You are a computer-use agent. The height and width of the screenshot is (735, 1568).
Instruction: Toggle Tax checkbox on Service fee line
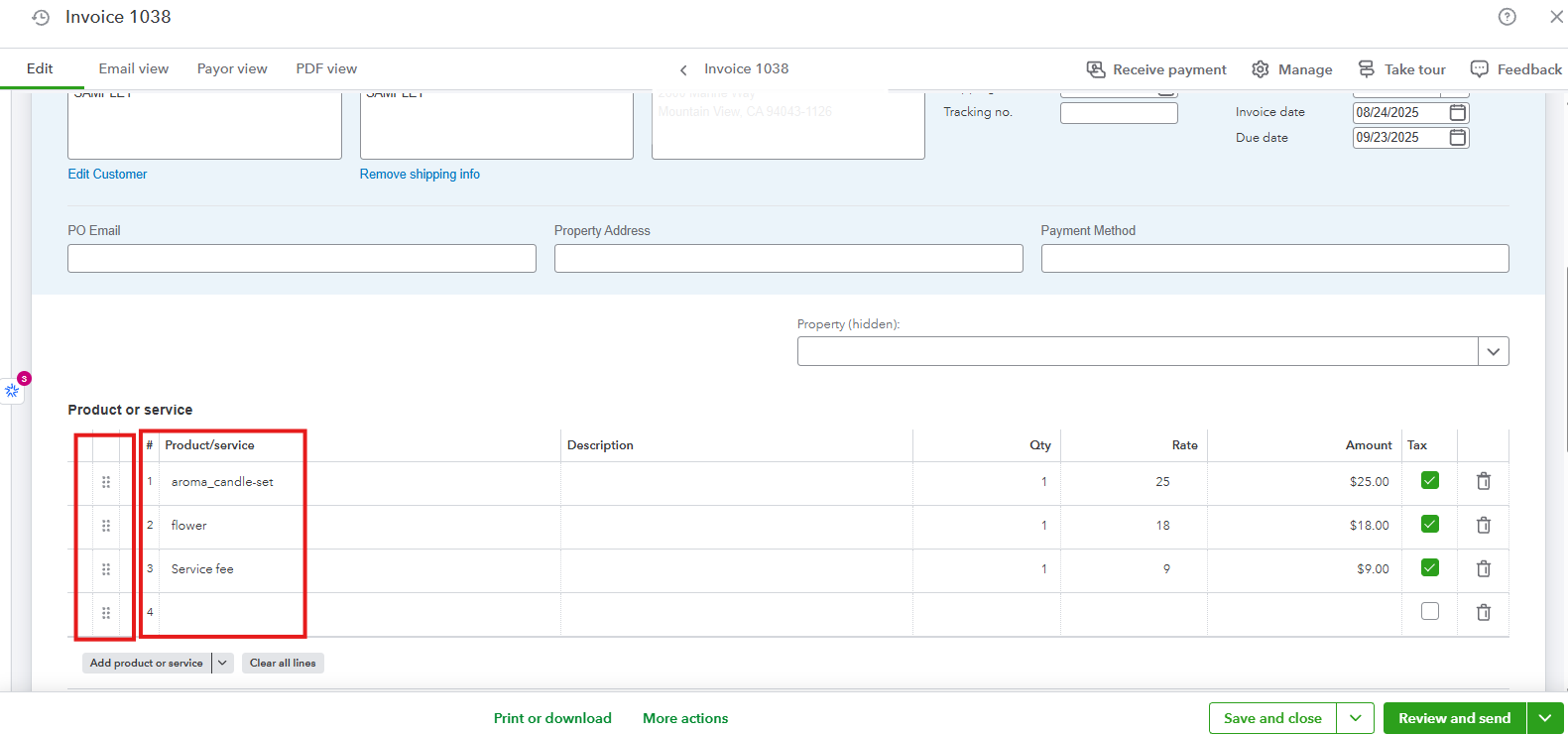tap(1429, 568)
